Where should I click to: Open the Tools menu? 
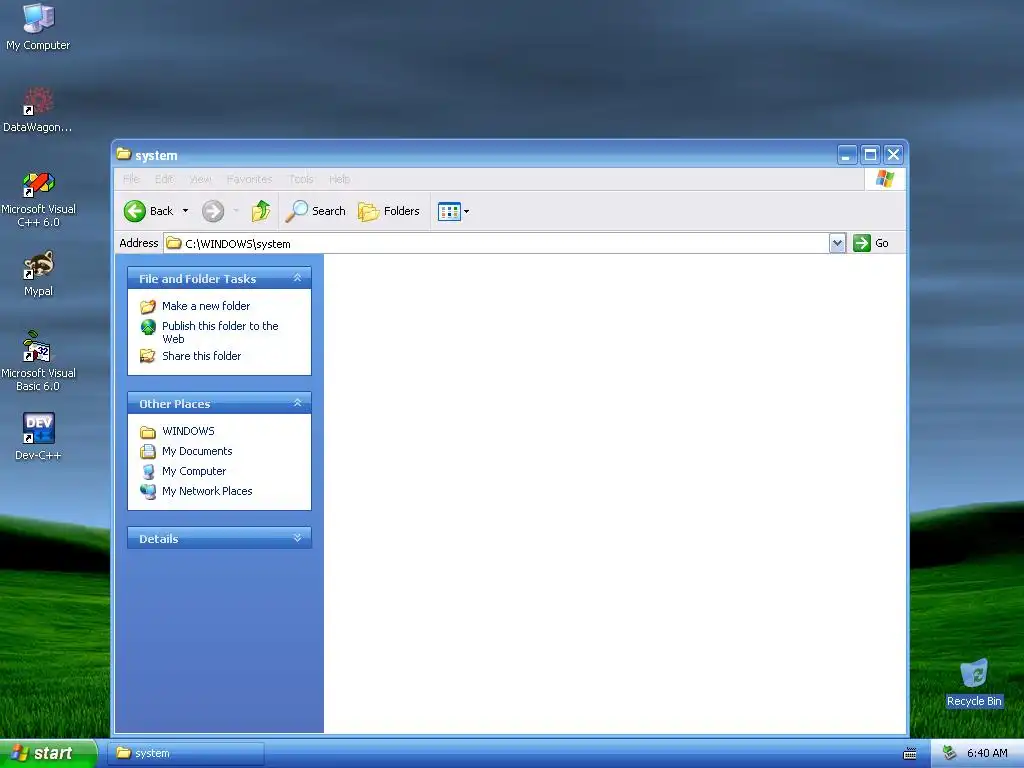(301, 179)
